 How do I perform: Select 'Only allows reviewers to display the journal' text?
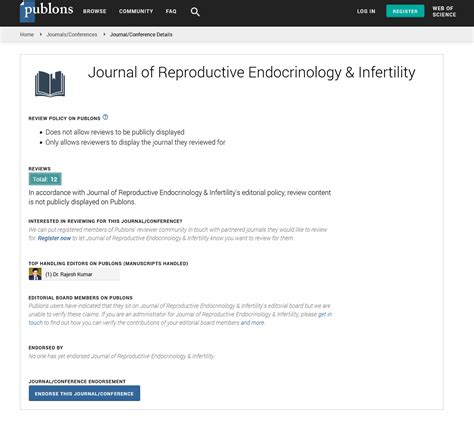coord(135,142)
